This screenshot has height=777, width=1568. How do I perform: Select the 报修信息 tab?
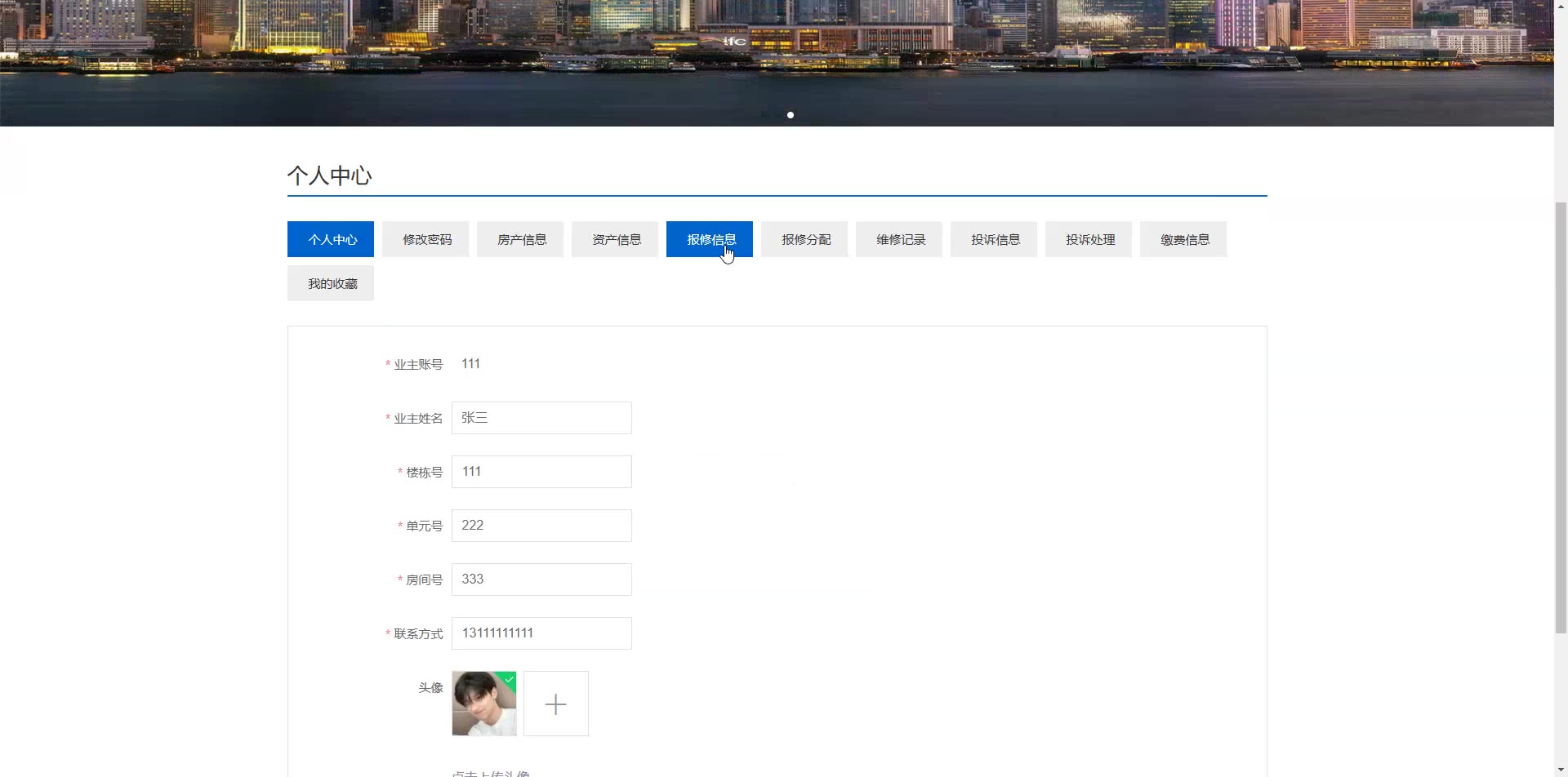710,239
